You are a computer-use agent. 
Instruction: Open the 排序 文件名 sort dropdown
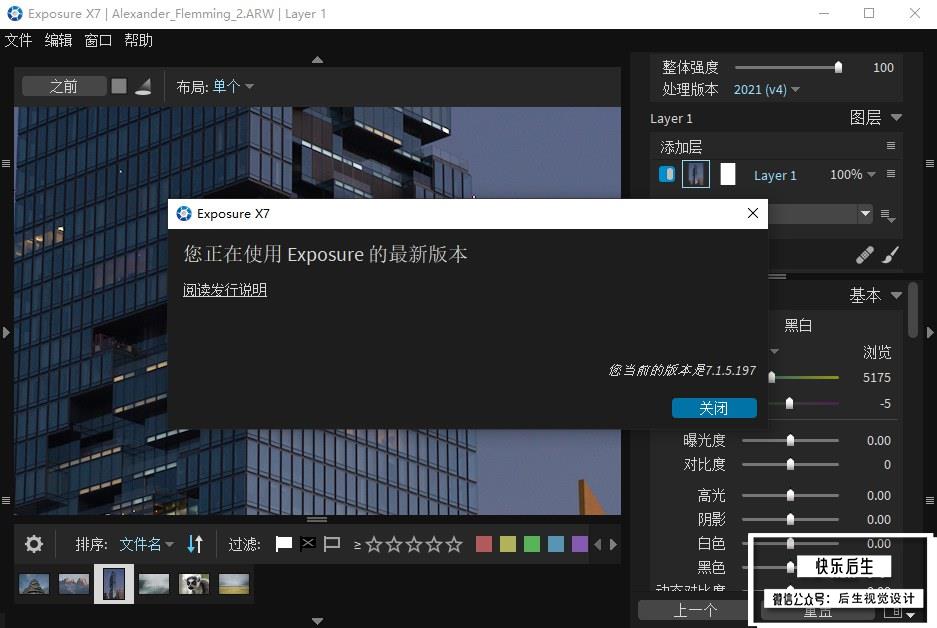click(x=146, y=544)
